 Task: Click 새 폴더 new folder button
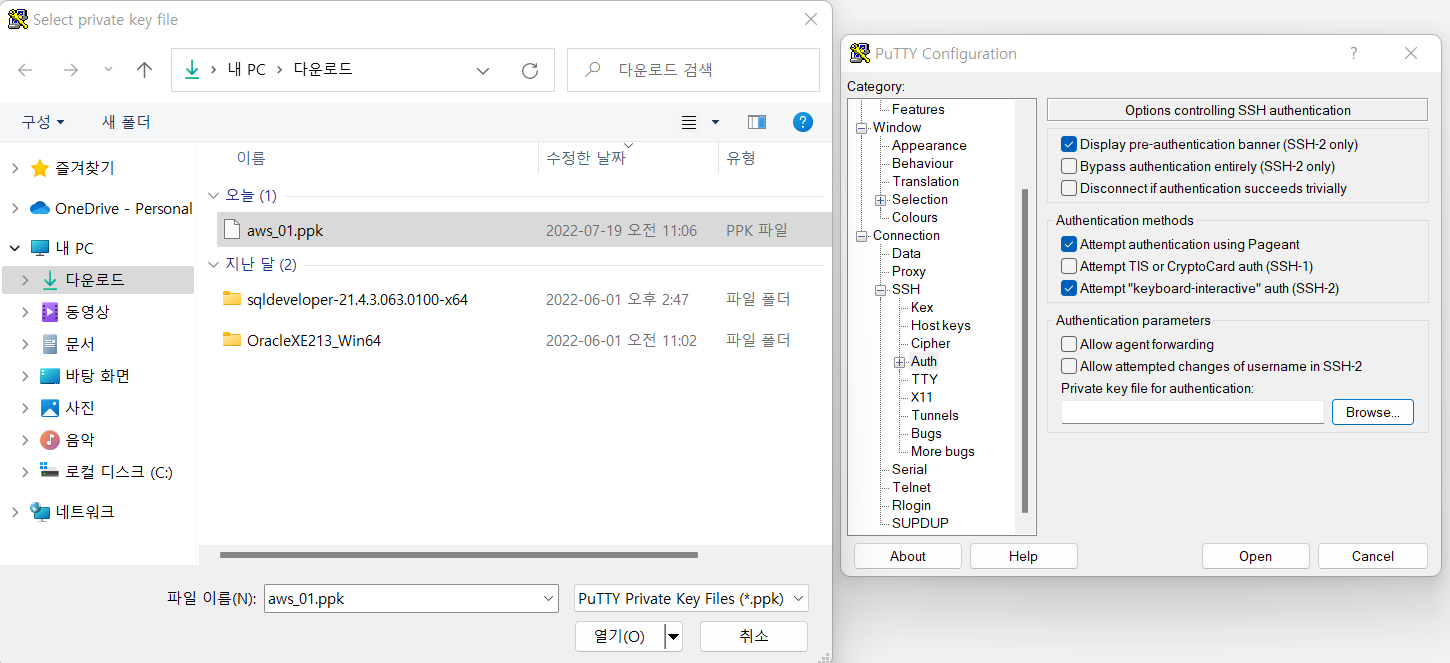click(126, 122)
